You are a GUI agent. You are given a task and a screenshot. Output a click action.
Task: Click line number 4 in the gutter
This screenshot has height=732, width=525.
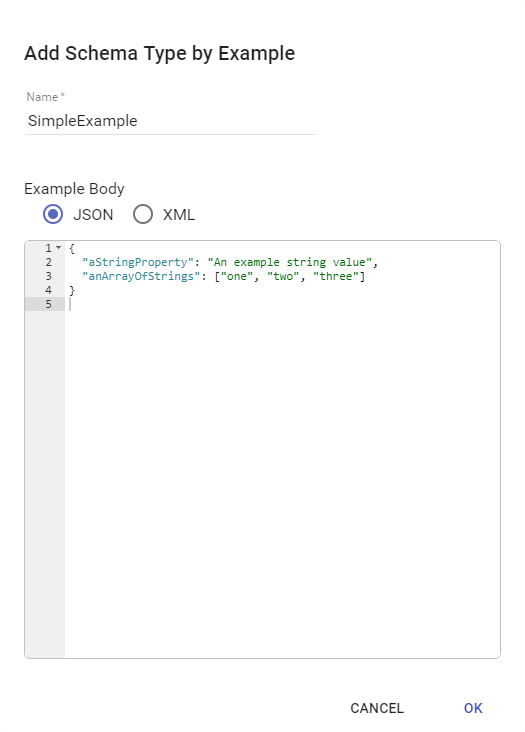(49, 290)
